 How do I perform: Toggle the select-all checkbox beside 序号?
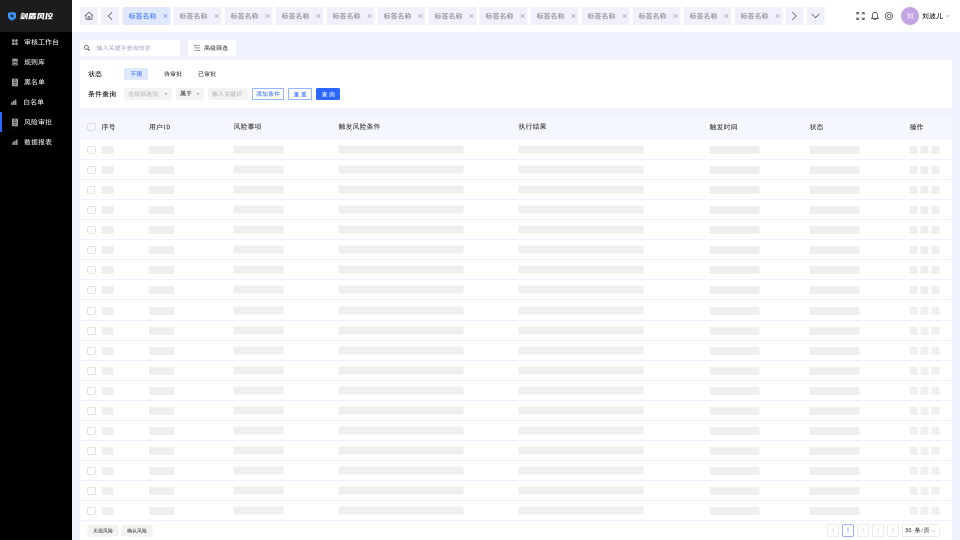tap(91, 127)
